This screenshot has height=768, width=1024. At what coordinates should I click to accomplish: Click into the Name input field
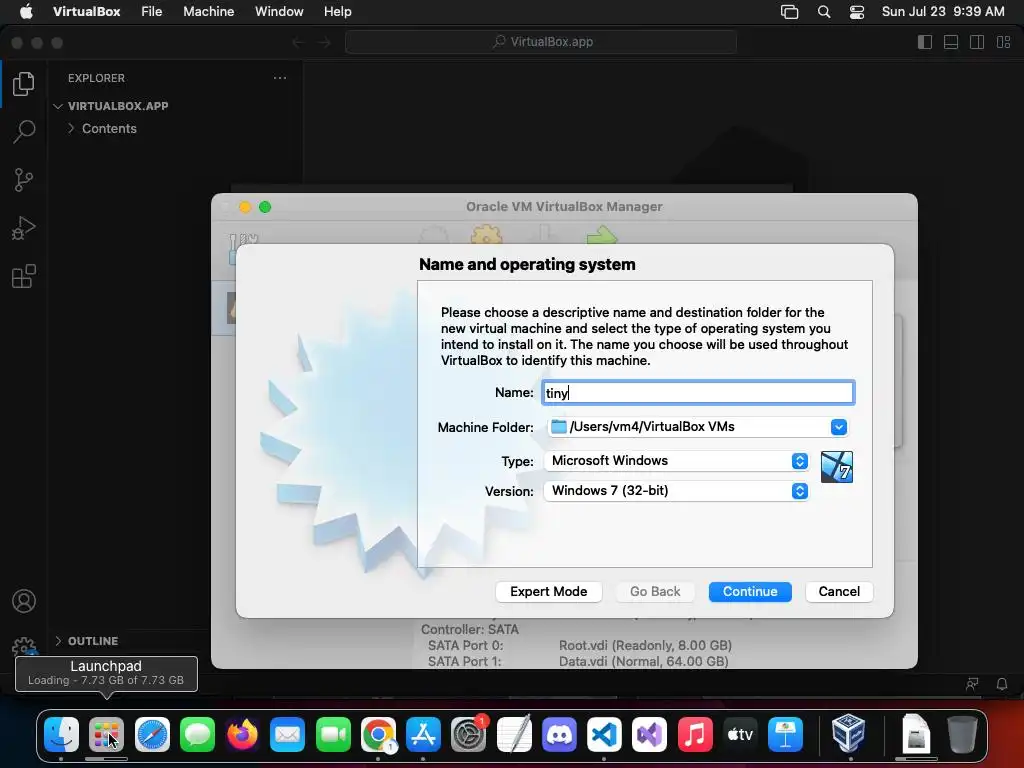point(697,392)
